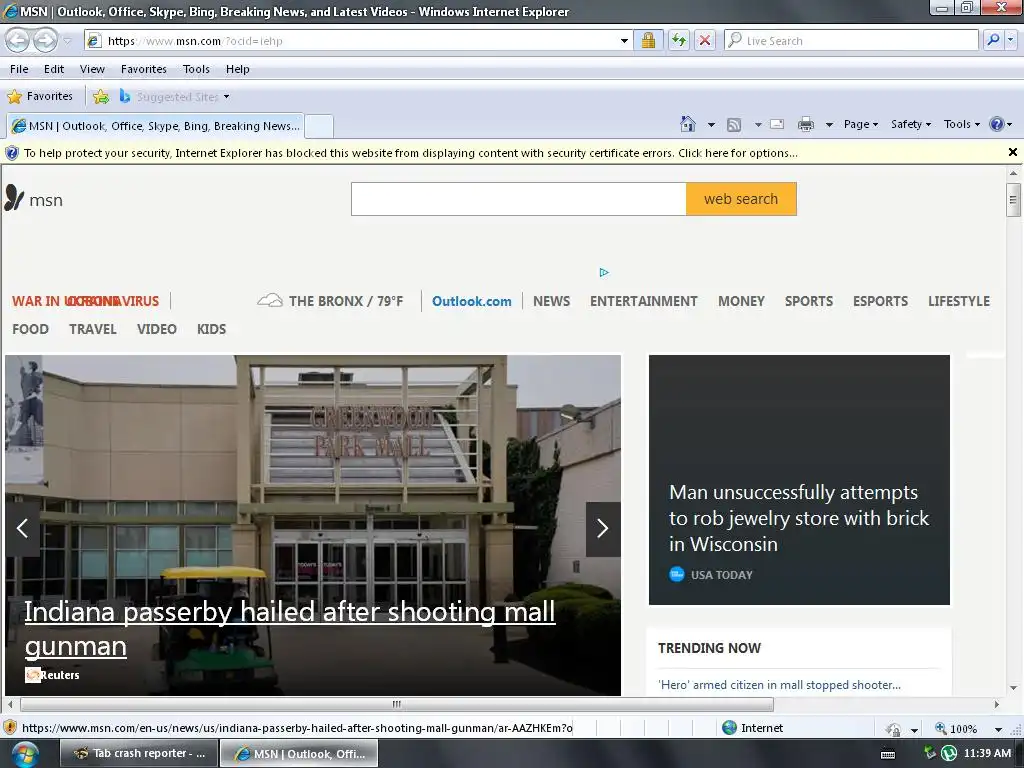Open the Favorites star panel

[x=40, y=97]
